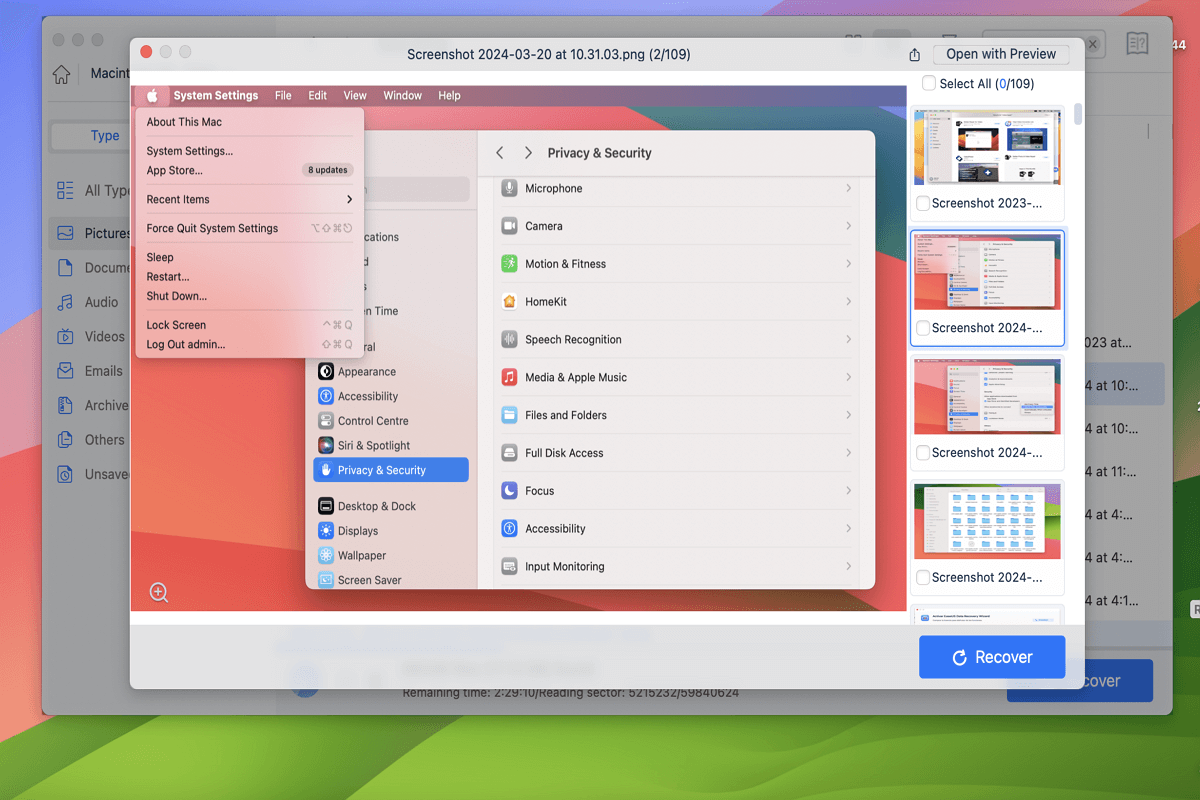The image size is (1200, 800).
Task: Expand the Type filter in the sidebar
Action: pyautogui.click(x=104, y=135)
